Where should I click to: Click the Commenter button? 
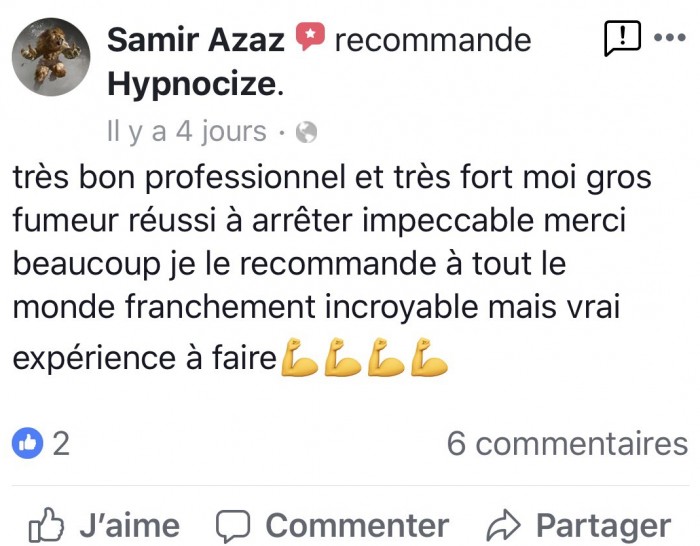(333, 525)
